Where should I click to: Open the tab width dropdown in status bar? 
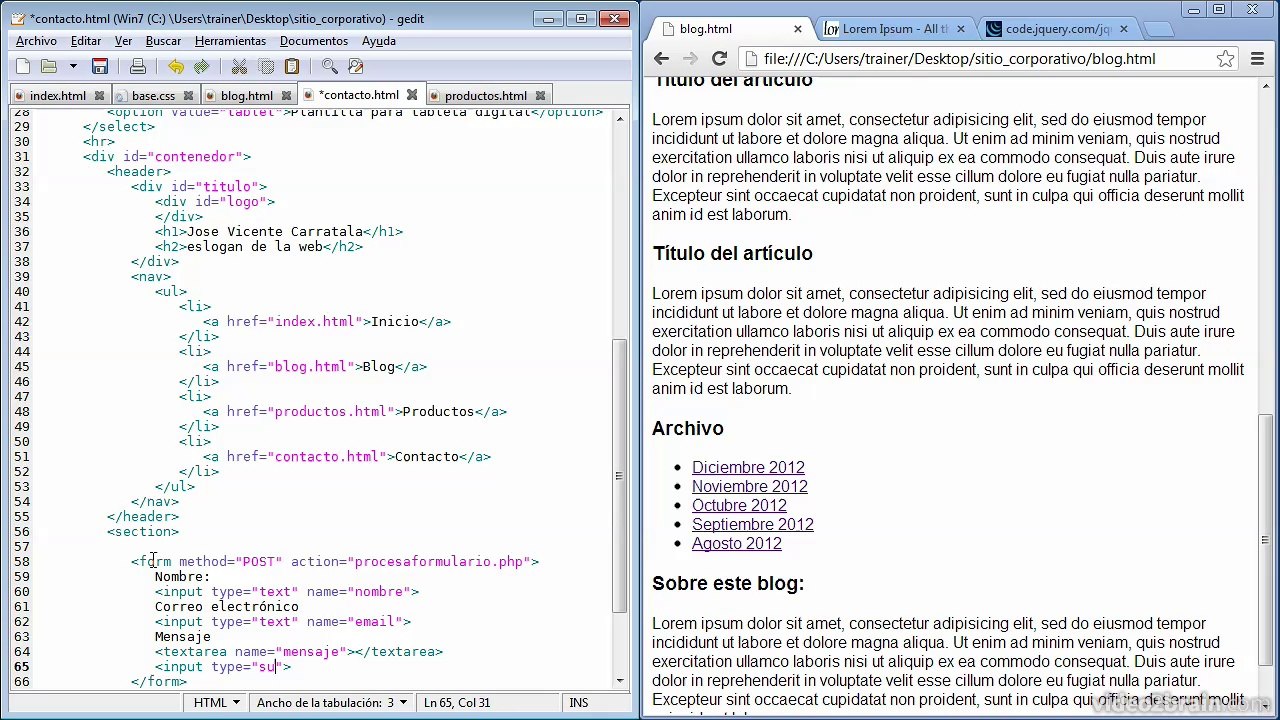pos(331,703)
